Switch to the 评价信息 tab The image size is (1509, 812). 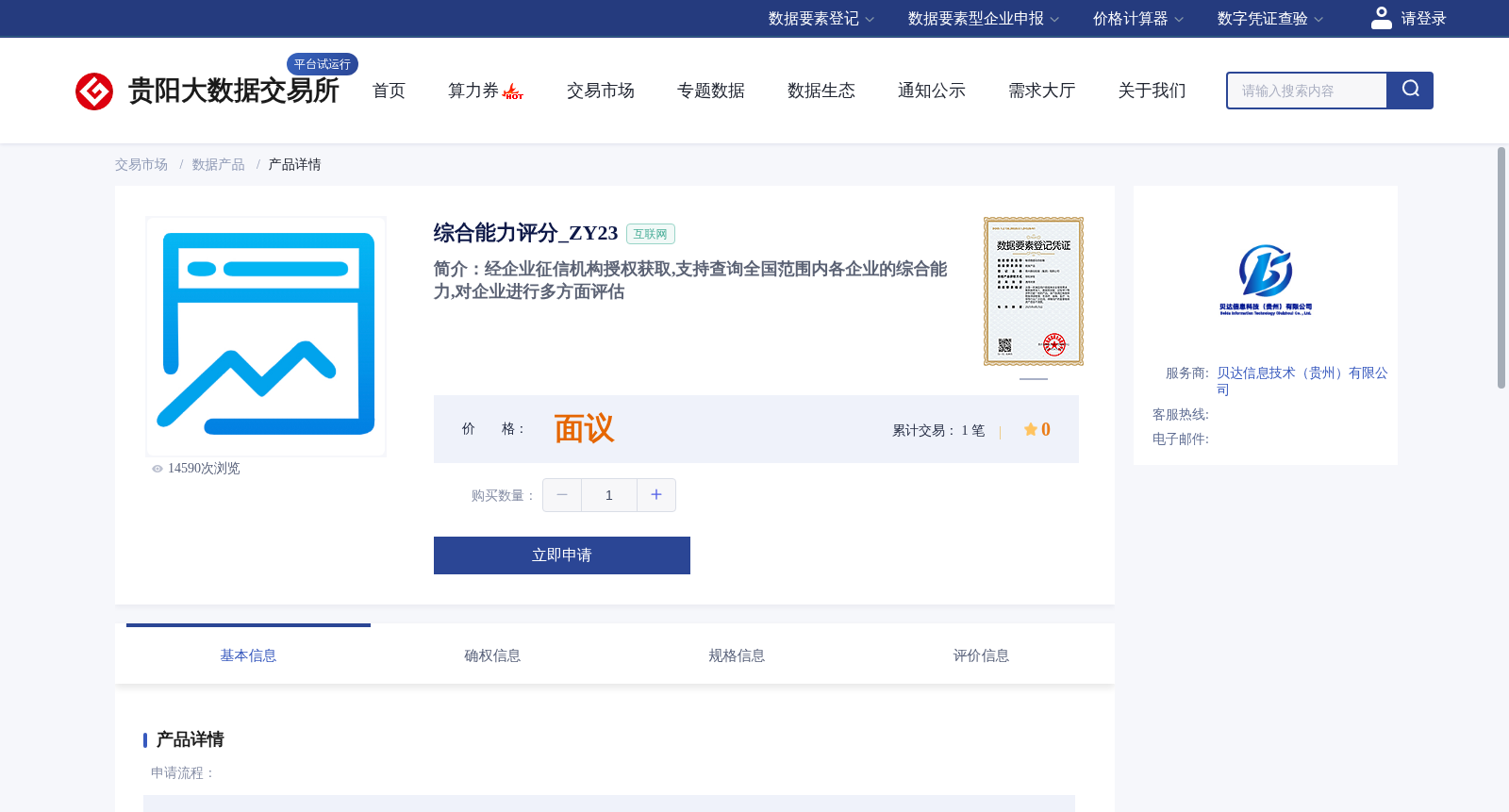click(x=981, y=655)
